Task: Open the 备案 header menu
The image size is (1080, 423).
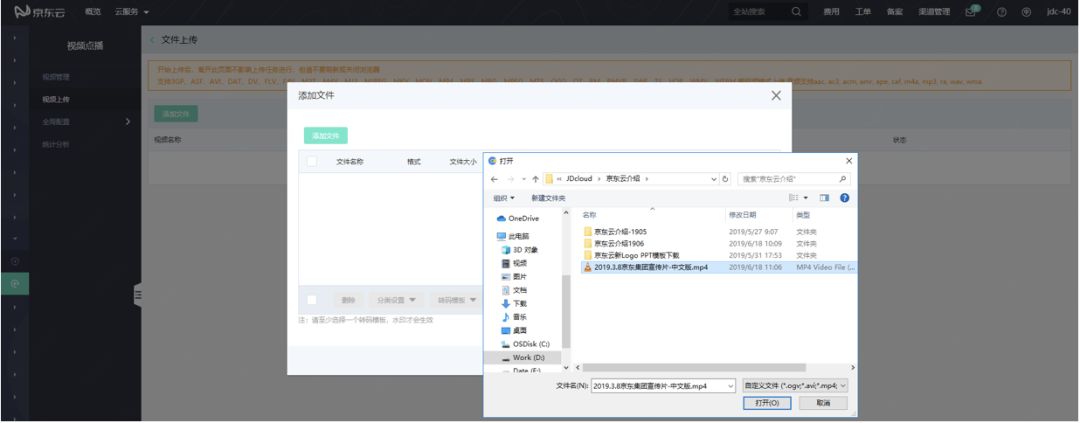Action: click(x=895, y=12)
